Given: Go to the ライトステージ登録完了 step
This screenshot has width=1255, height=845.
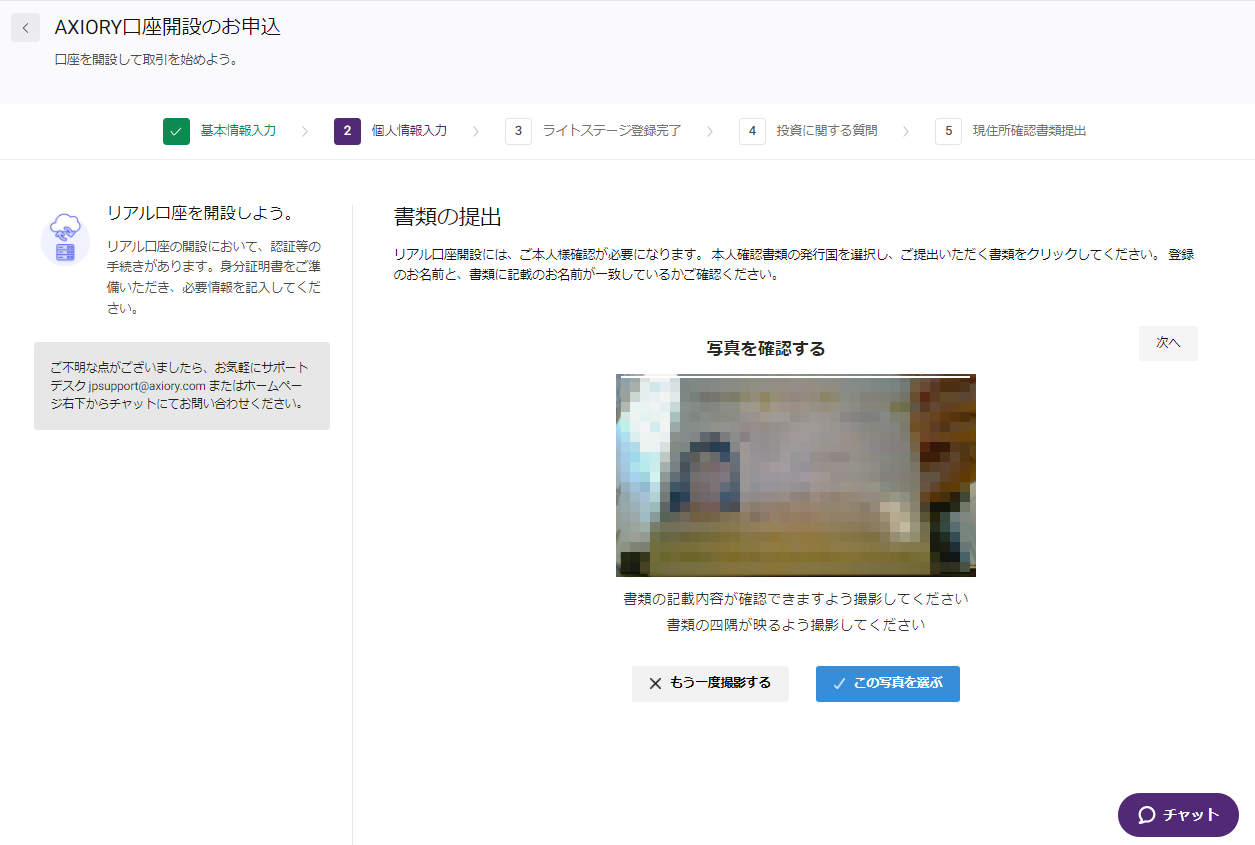Looking at the screenshot, I should (611, 131).
